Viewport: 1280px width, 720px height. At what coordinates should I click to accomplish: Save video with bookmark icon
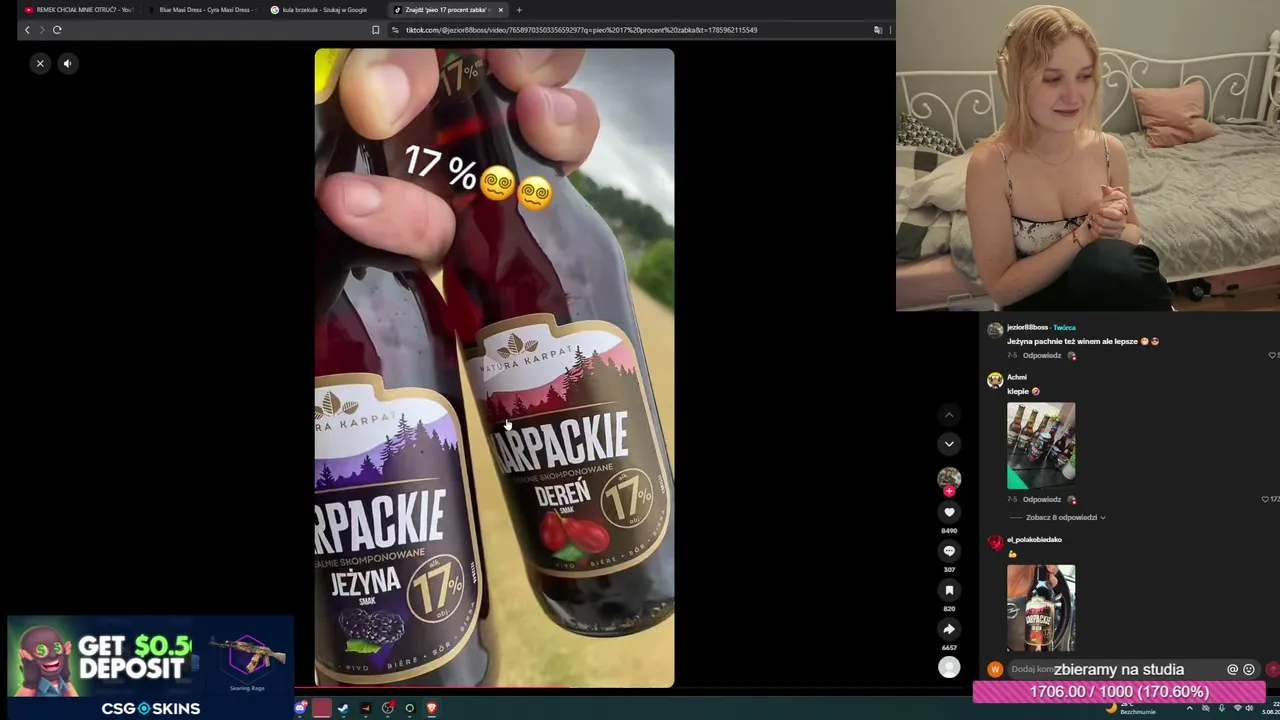coord(949,590)
